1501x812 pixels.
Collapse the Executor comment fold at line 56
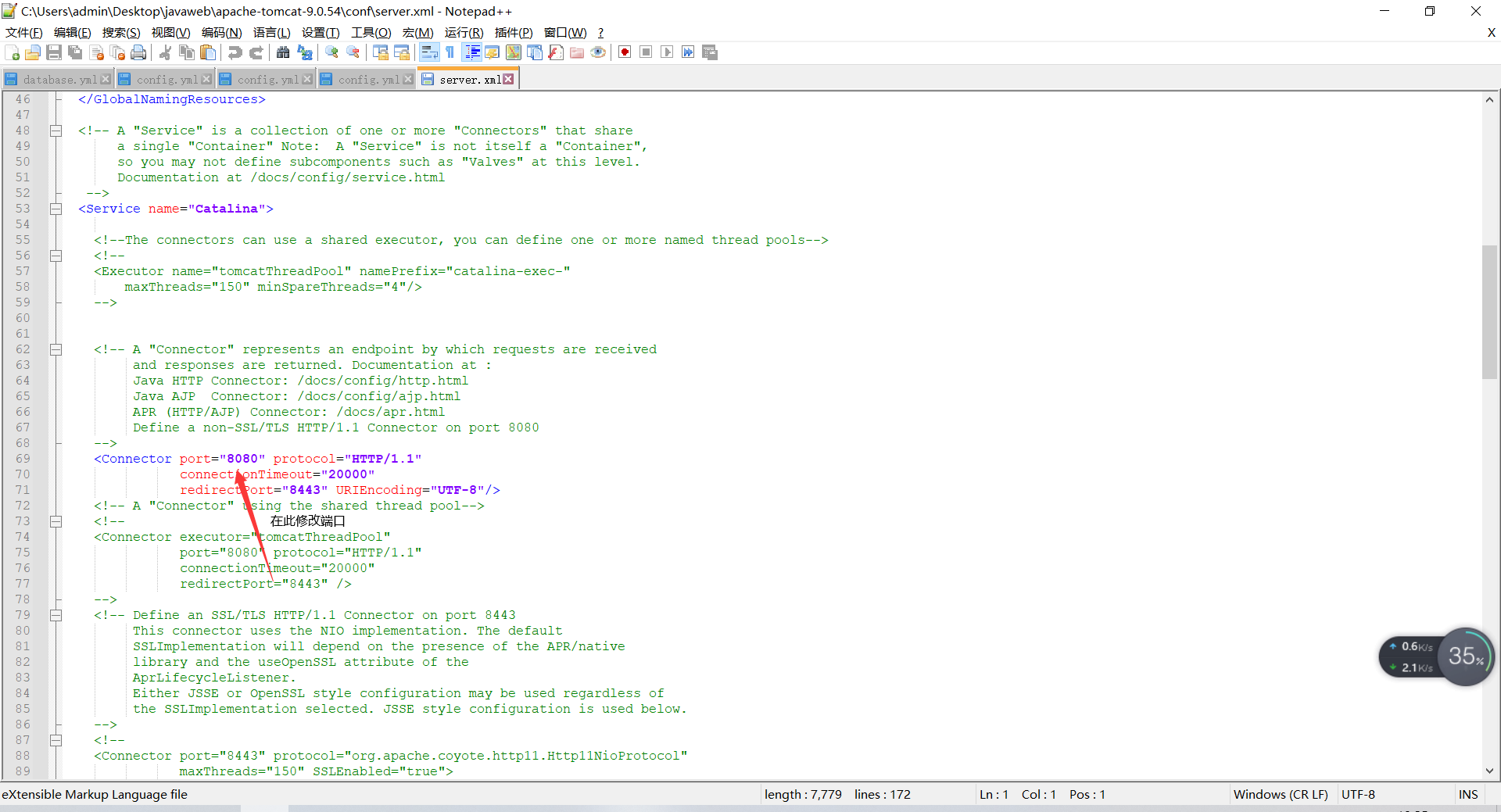pyautogui.click(x=56, y=256)
